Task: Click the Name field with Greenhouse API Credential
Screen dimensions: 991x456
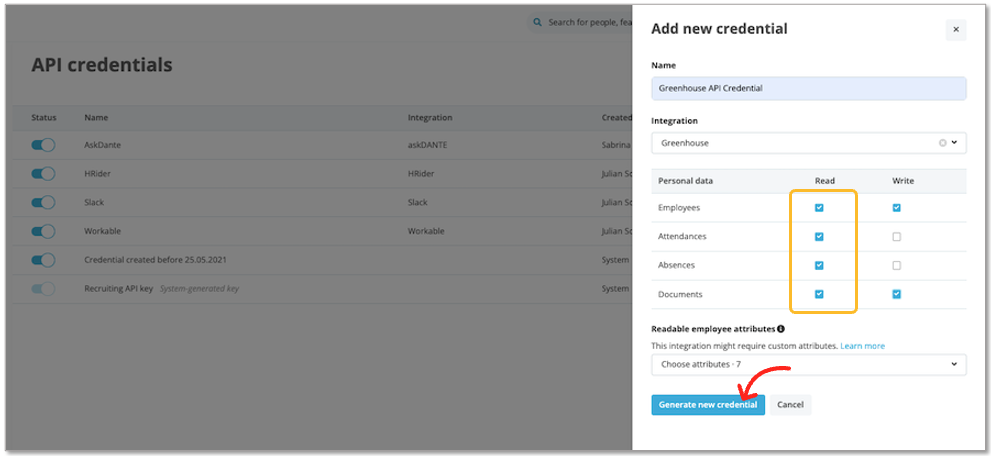Action: pos(808,88)
